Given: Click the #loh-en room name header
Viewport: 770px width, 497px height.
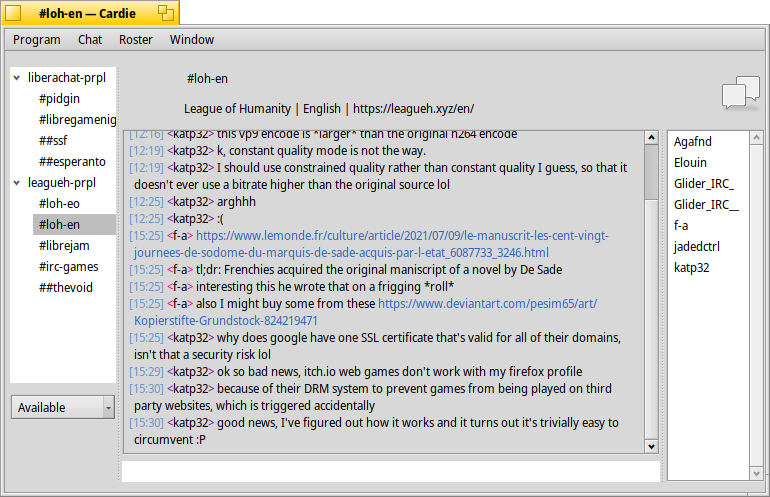Looking at the screenshot, I should (x=207, y=79).
